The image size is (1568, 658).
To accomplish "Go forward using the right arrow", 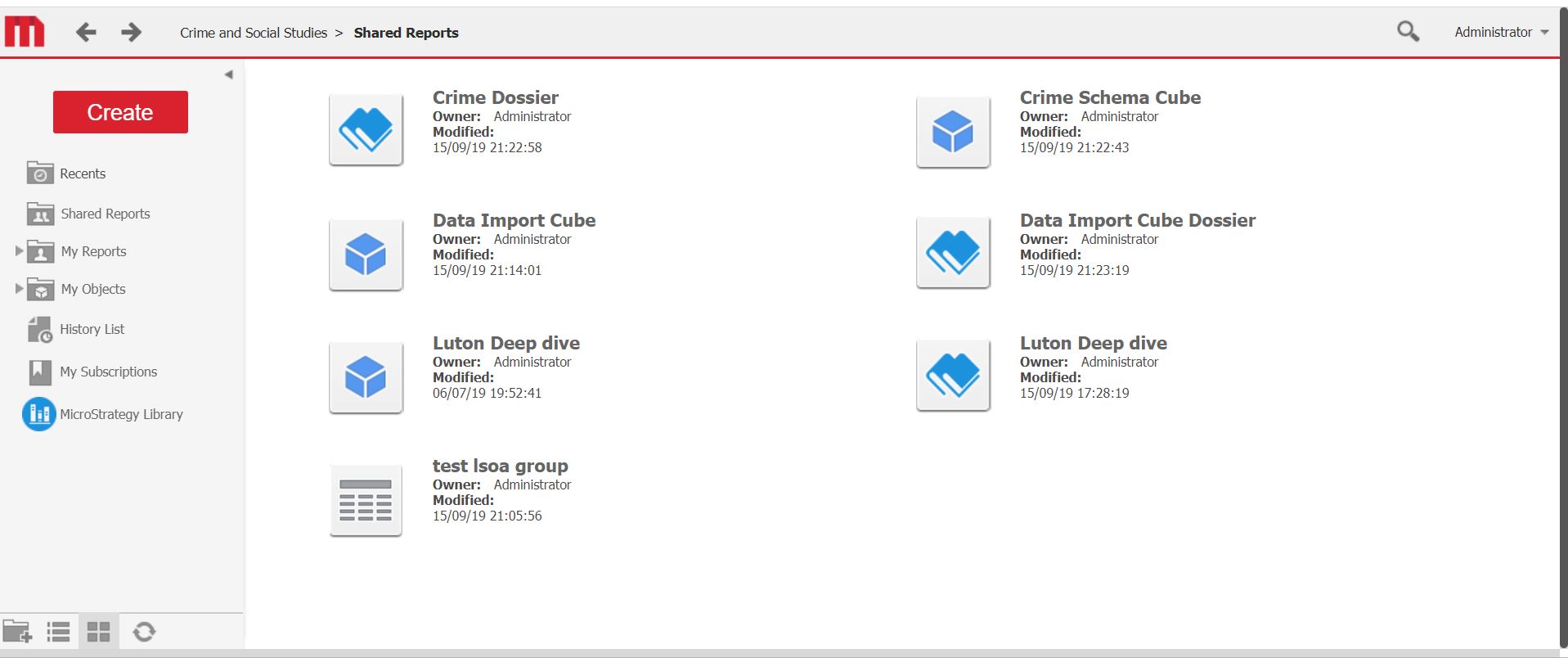I will click(x=131, y=32).
